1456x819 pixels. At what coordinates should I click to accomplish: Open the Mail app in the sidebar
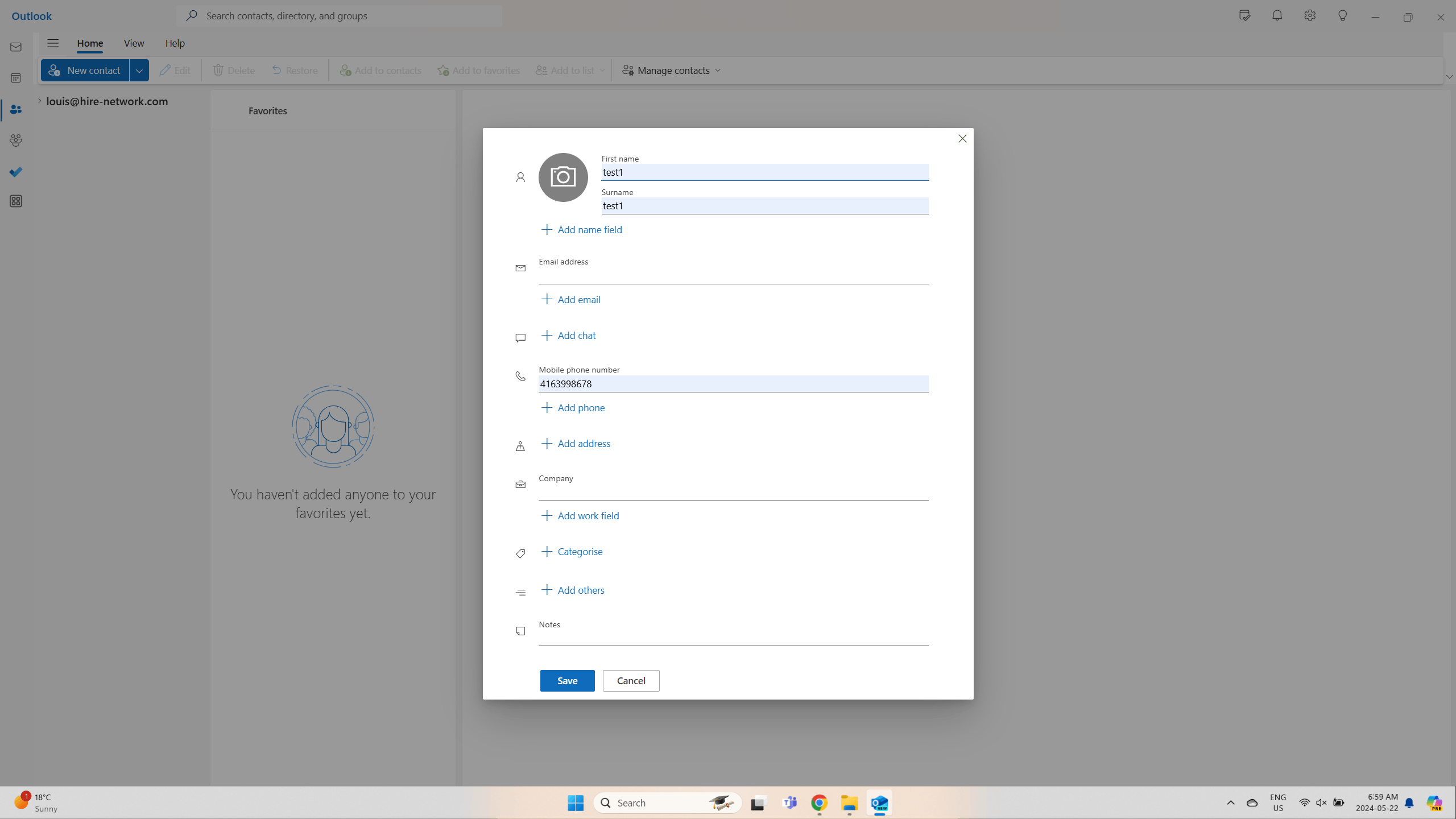point(15,47)
